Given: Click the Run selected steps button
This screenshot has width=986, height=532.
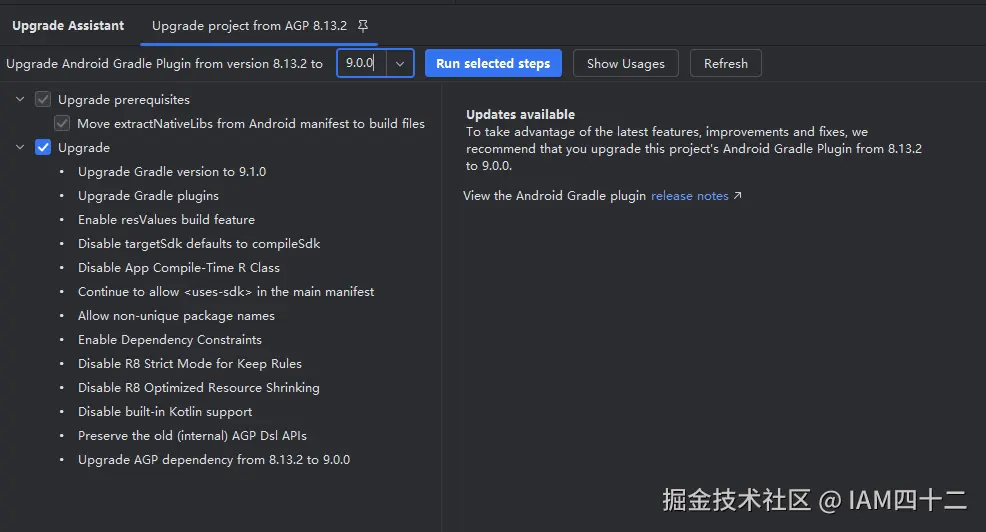Looking at the screenshot, I should click(x=493, y=64).
